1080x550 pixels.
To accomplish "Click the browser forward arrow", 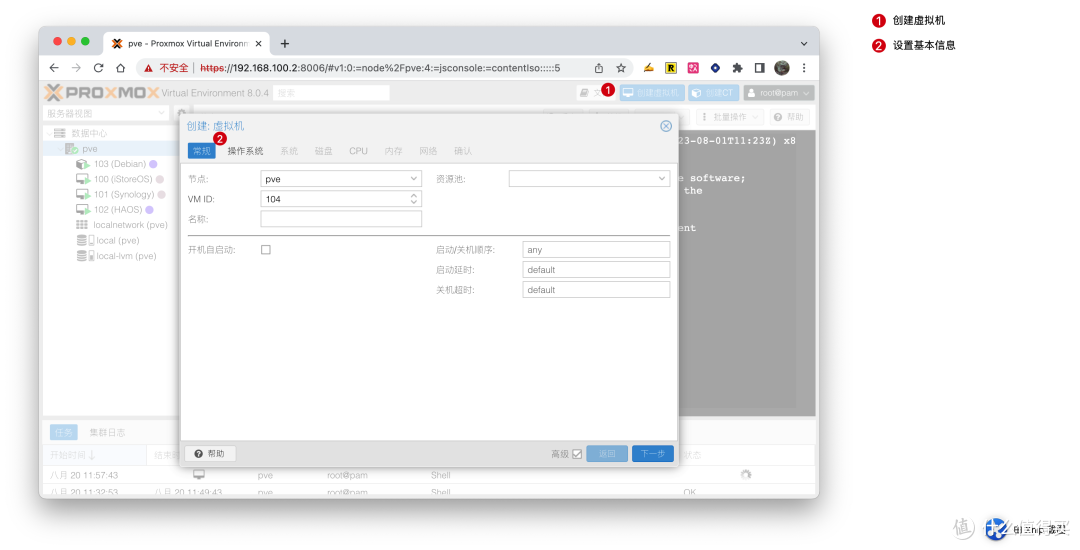I will point(76,67).
